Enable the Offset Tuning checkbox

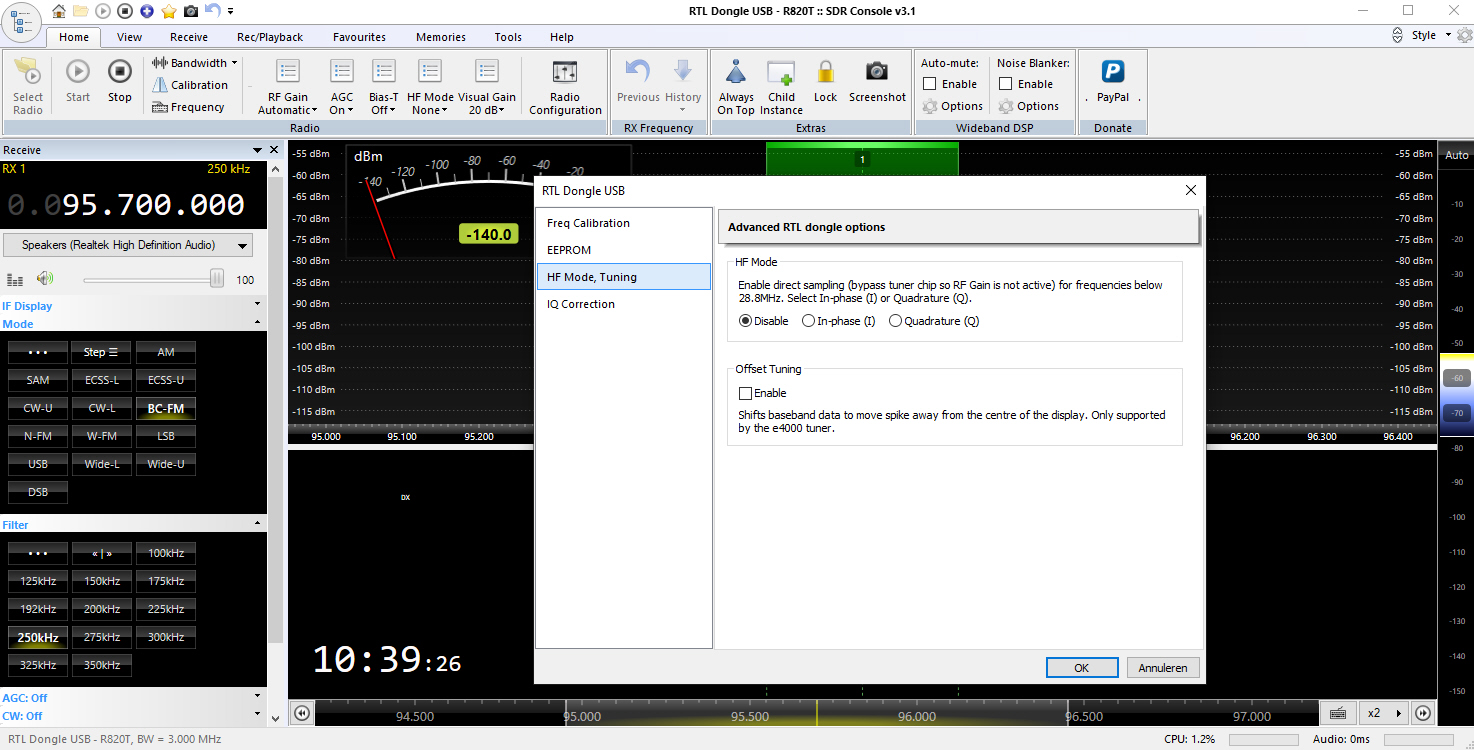point(745,393)
